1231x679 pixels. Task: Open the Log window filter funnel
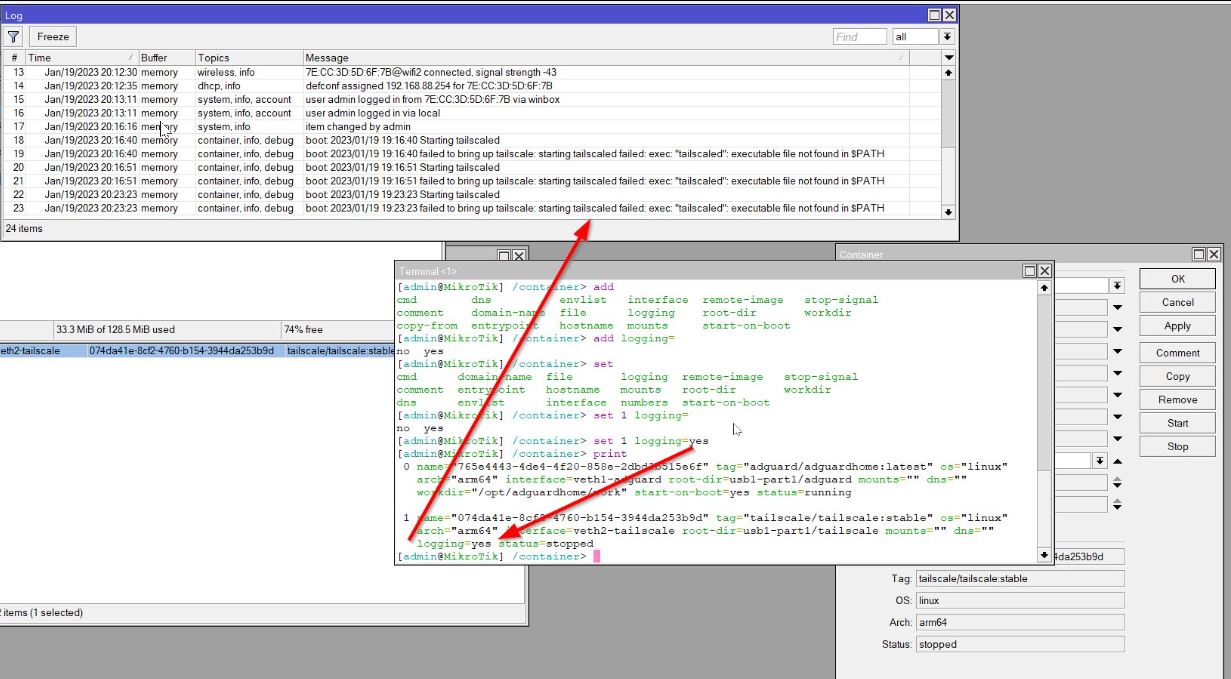[x=14, y=36]
